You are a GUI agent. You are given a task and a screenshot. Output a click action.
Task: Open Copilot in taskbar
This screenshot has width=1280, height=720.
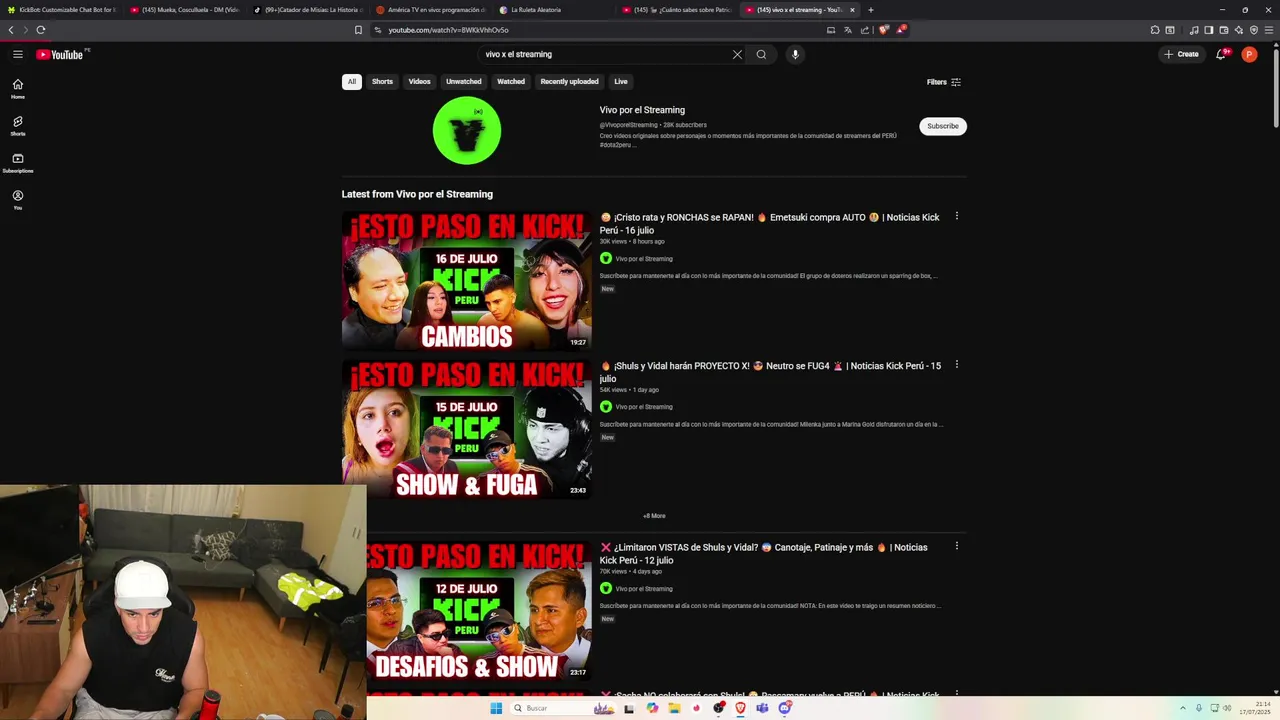[x=652, y=708]
